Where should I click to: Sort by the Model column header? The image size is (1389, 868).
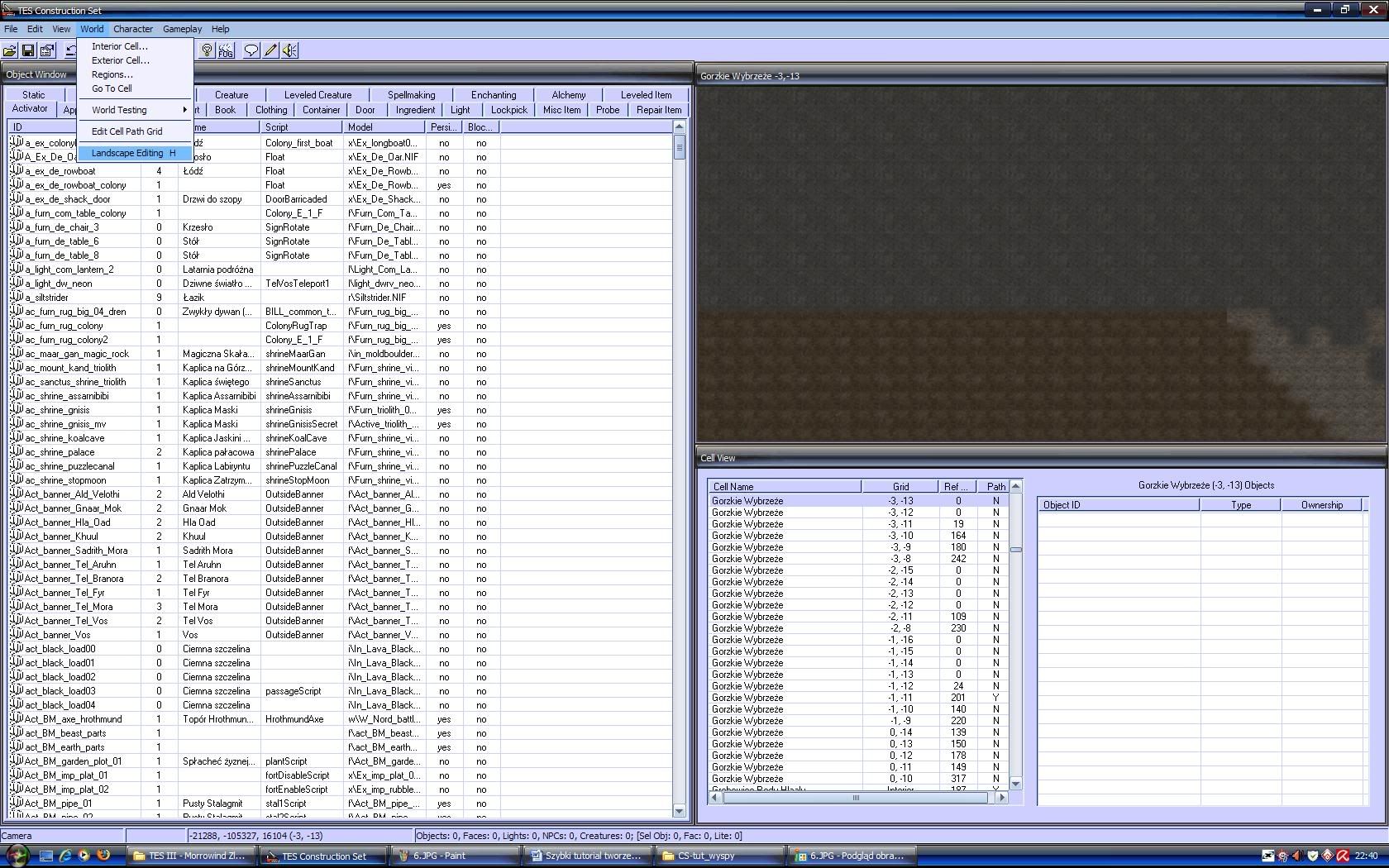[384, 127]
